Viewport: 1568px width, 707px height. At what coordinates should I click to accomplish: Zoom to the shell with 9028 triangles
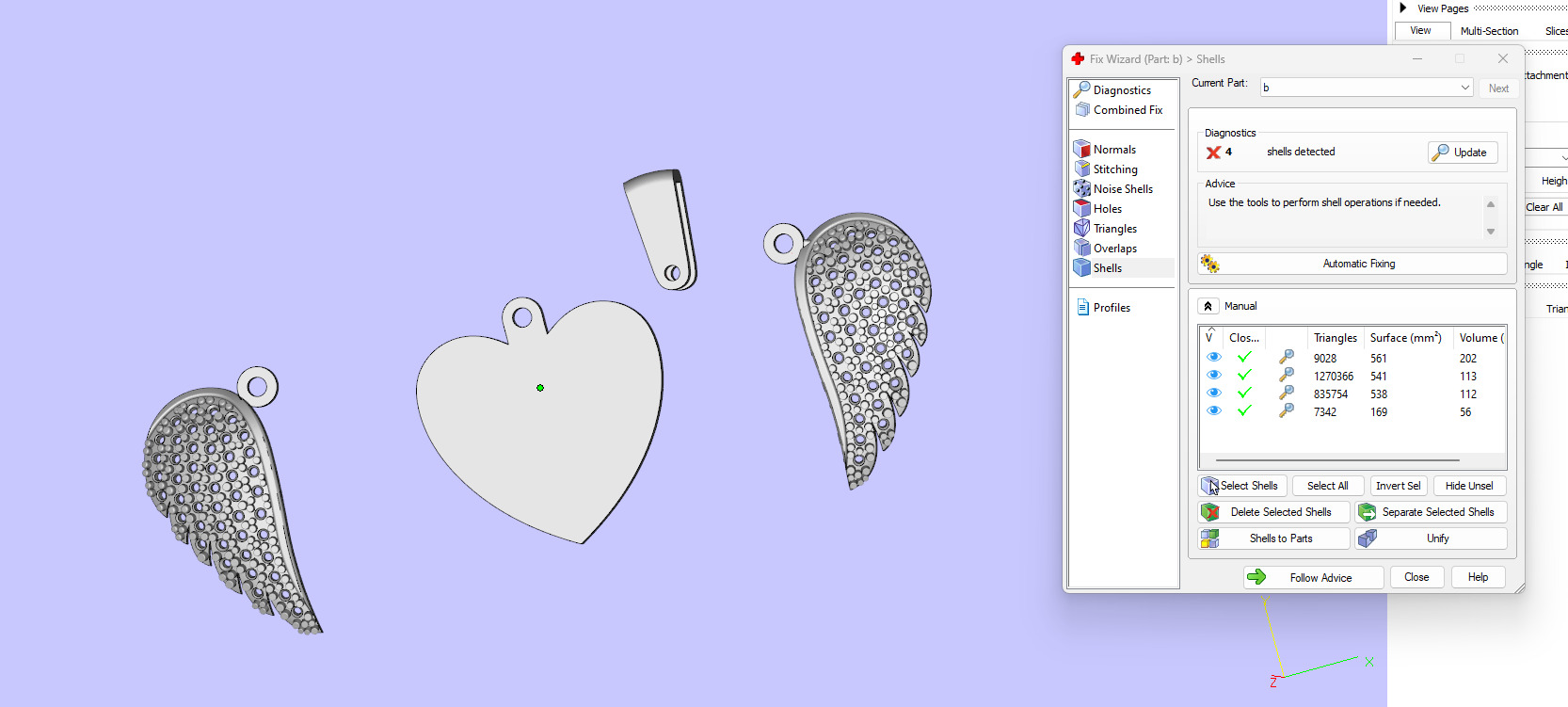coord(1286,358)
